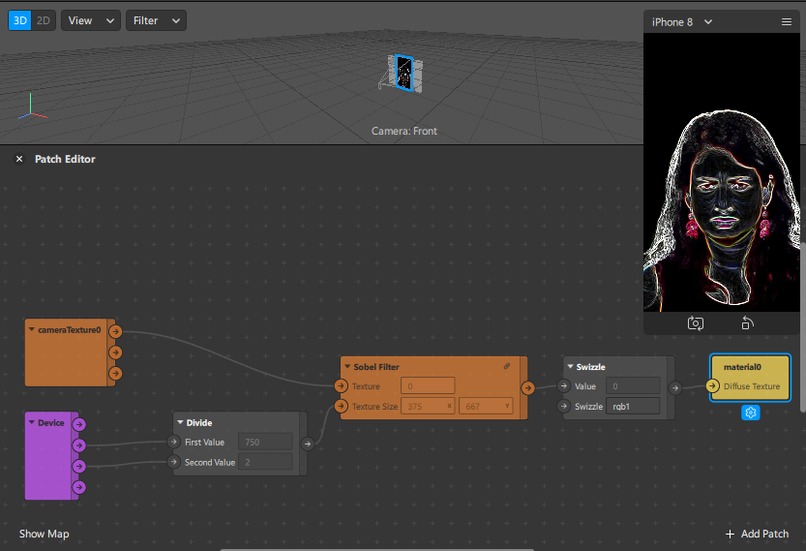Click the Swizzle field showing rgb1
The image size is (806, 551).
pyautogui.click(x=633, y=406)
